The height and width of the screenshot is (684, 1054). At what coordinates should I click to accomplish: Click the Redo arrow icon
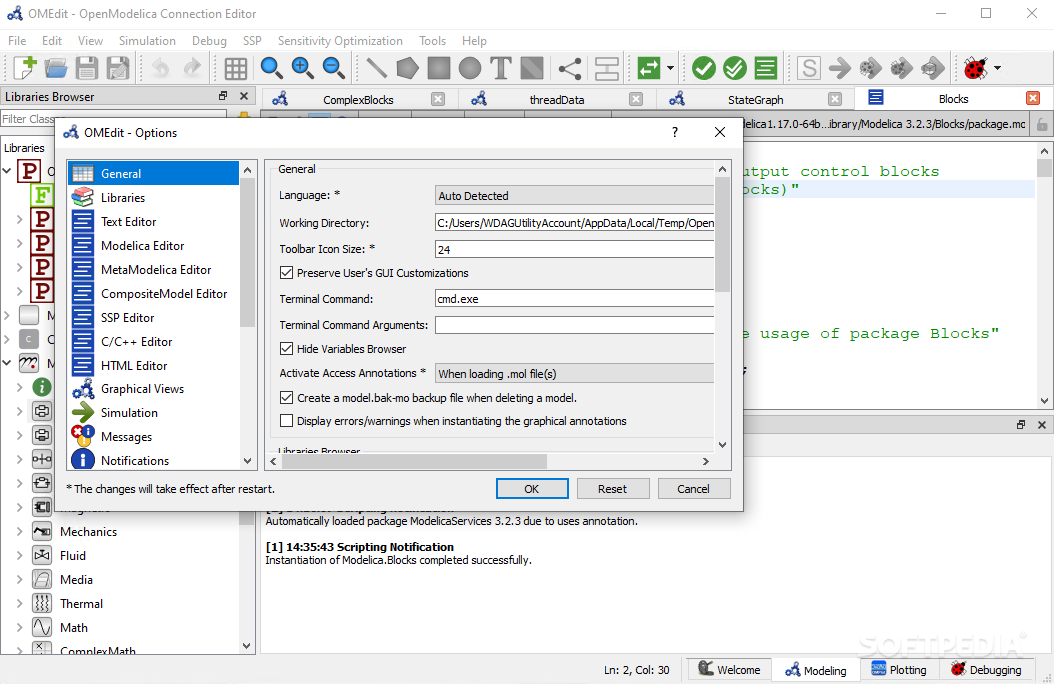click(192, 68)
